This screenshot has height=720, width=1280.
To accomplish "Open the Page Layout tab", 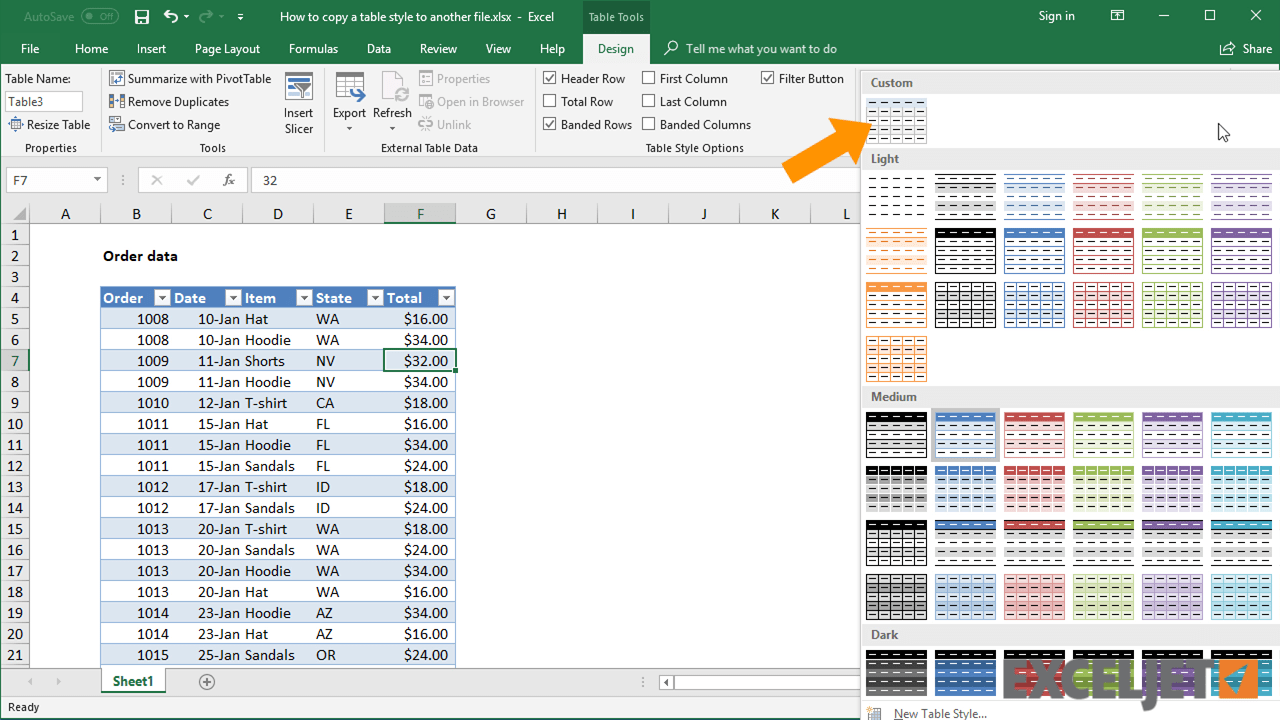I will [x=227, y=48].
